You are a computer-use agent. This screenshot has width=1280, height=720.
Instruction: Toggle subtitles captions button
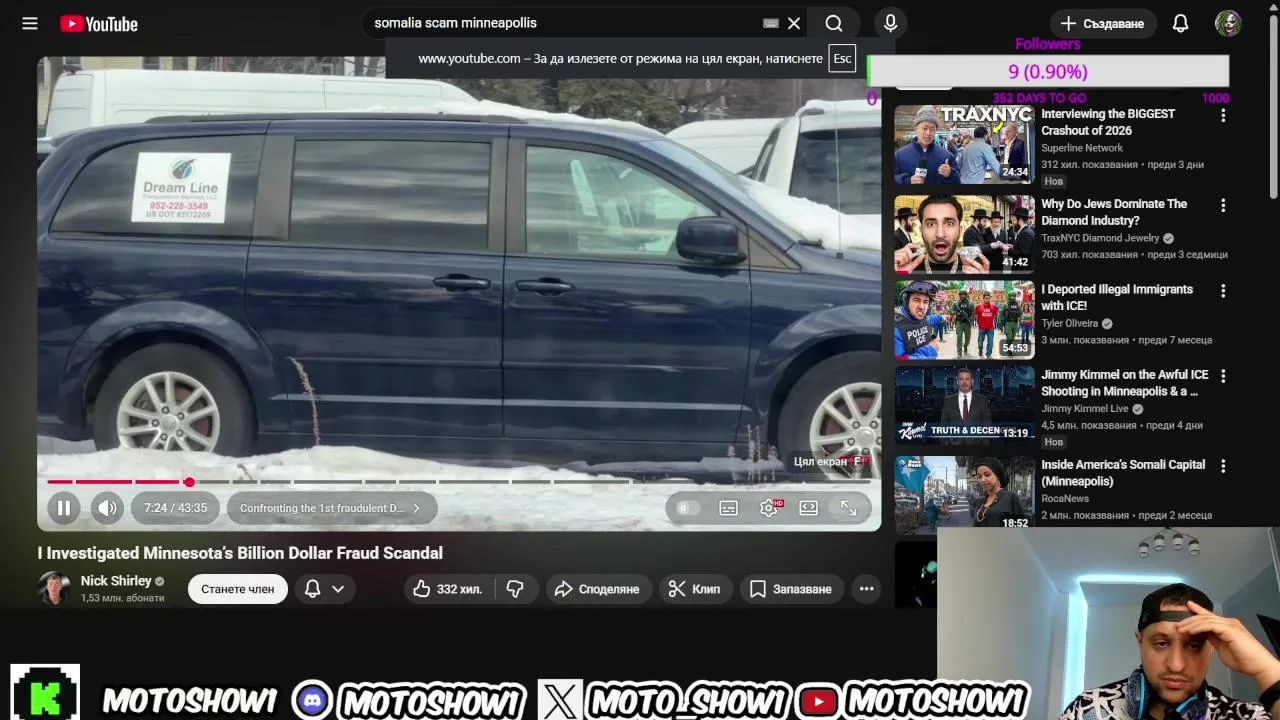tap(728, 508)
